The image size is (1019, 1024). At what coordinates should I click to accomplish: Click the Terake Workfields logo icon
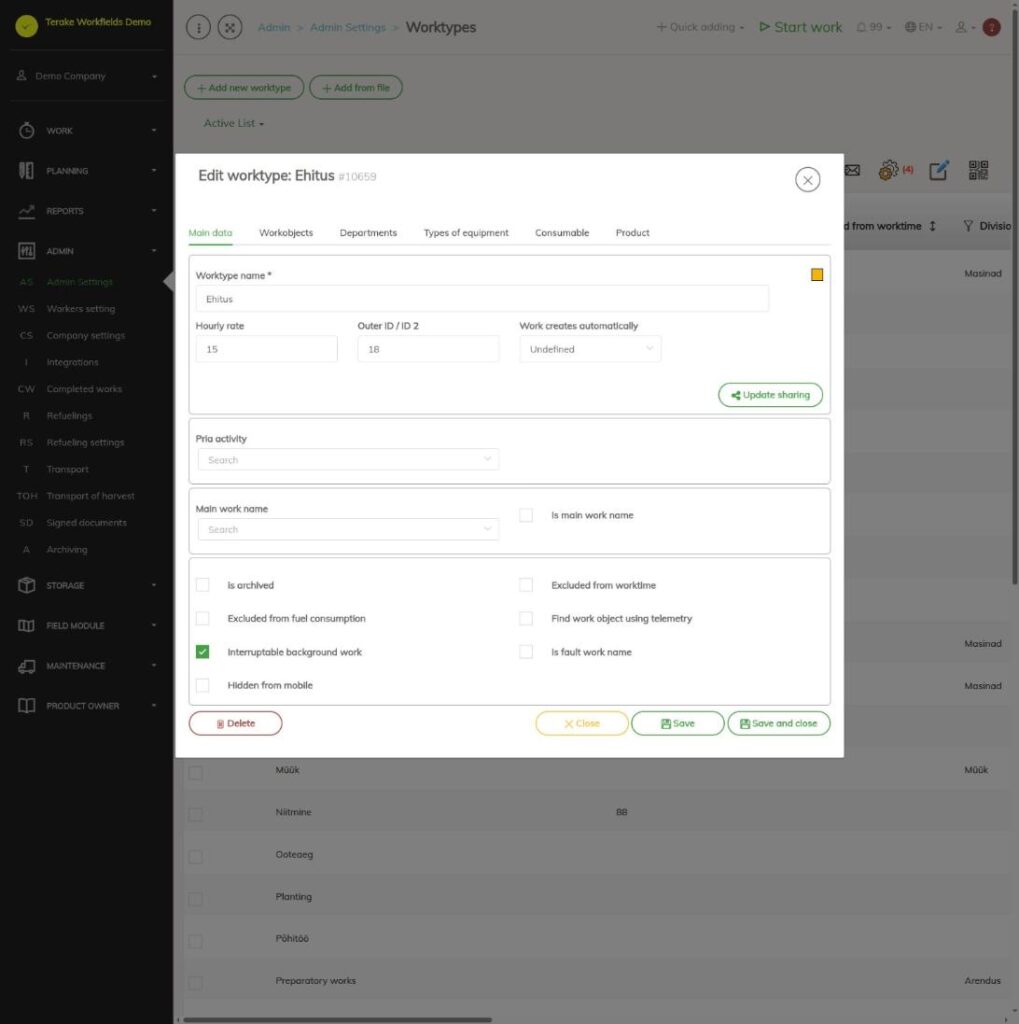[x=27, y=25]
